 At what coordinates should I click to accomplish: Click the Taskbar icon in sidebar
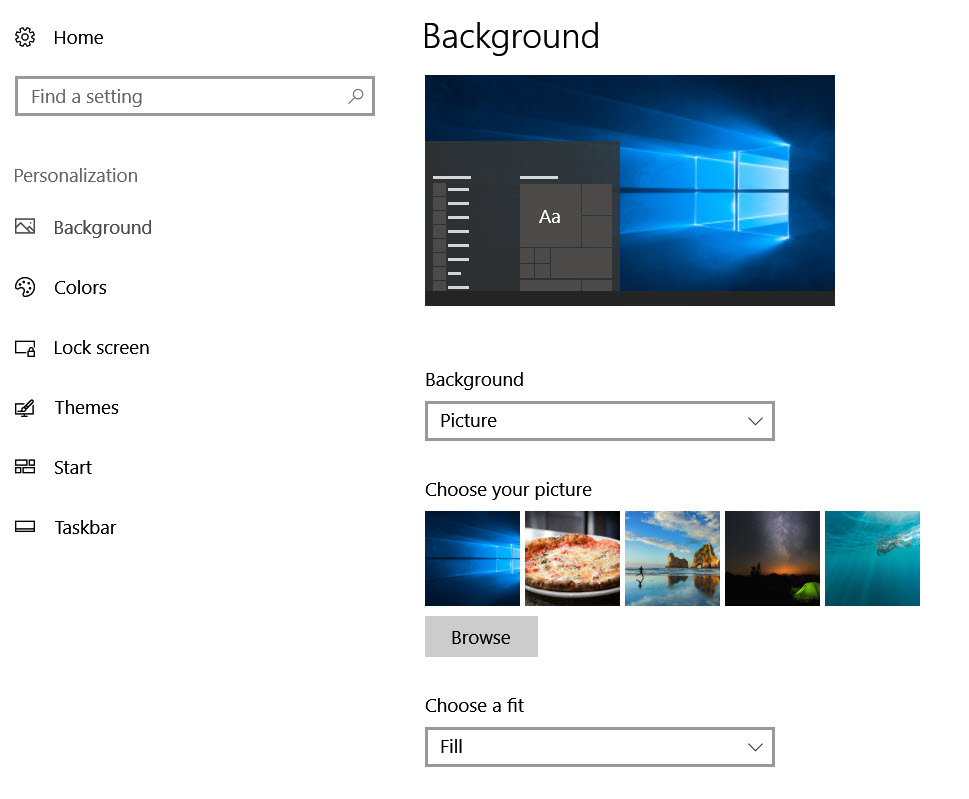25,527
